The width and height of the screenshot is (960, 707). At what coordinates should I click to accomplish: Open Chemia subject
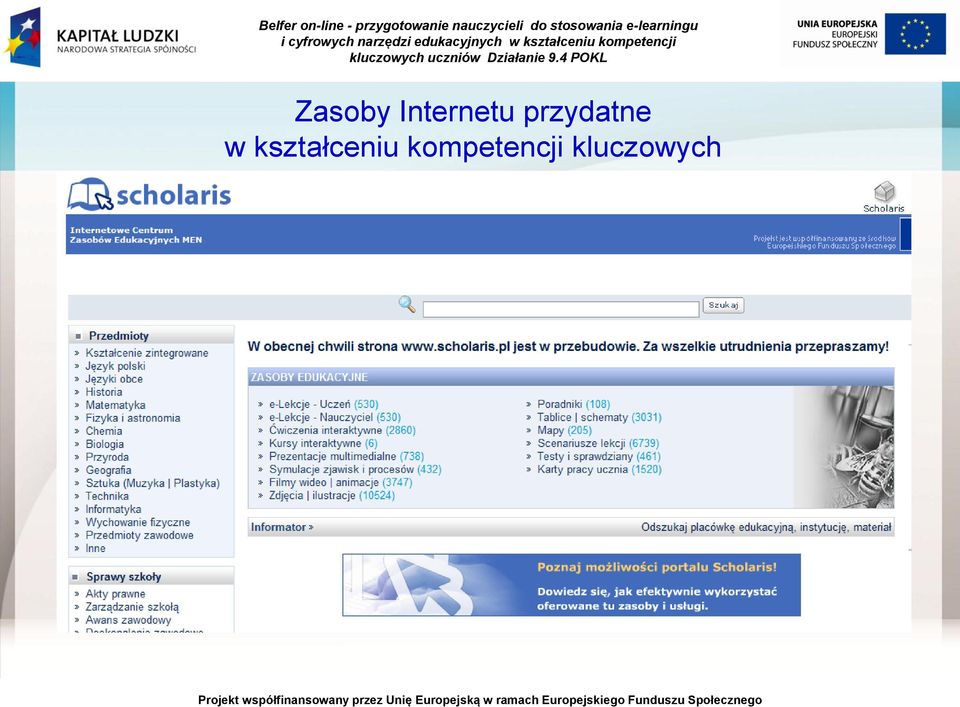tap(103, 431)
